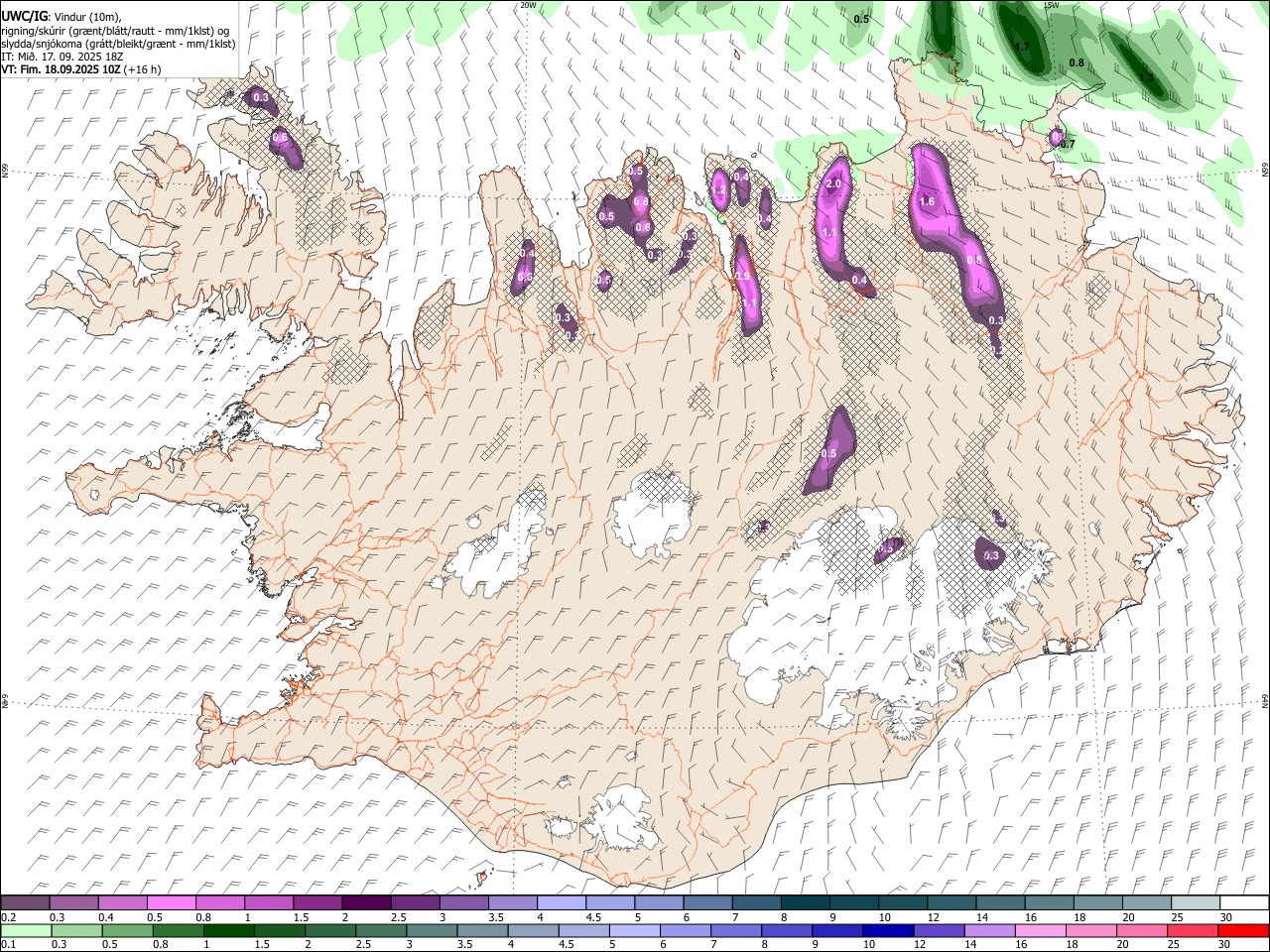Screen dimensions: 1270x952
Task: Click the 0.3 value in Westfjords snow patch
Action: (x=261, y=98)
